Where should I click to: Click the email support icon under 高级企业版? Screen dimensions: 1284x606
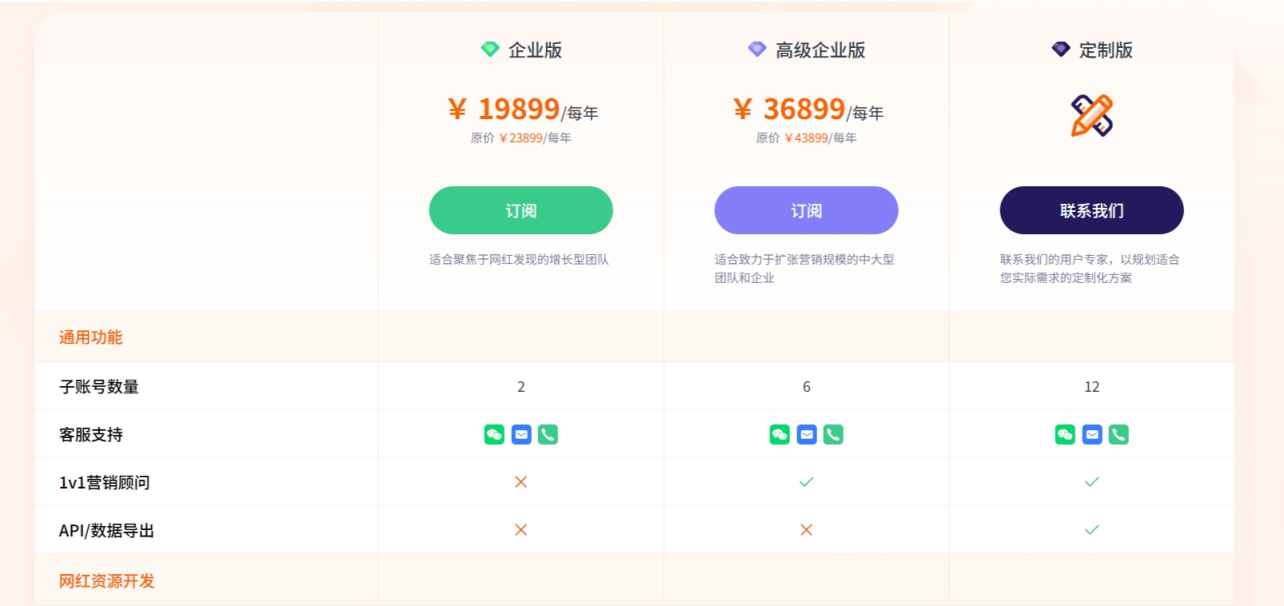pyautogui.click(x=806, y=434)
